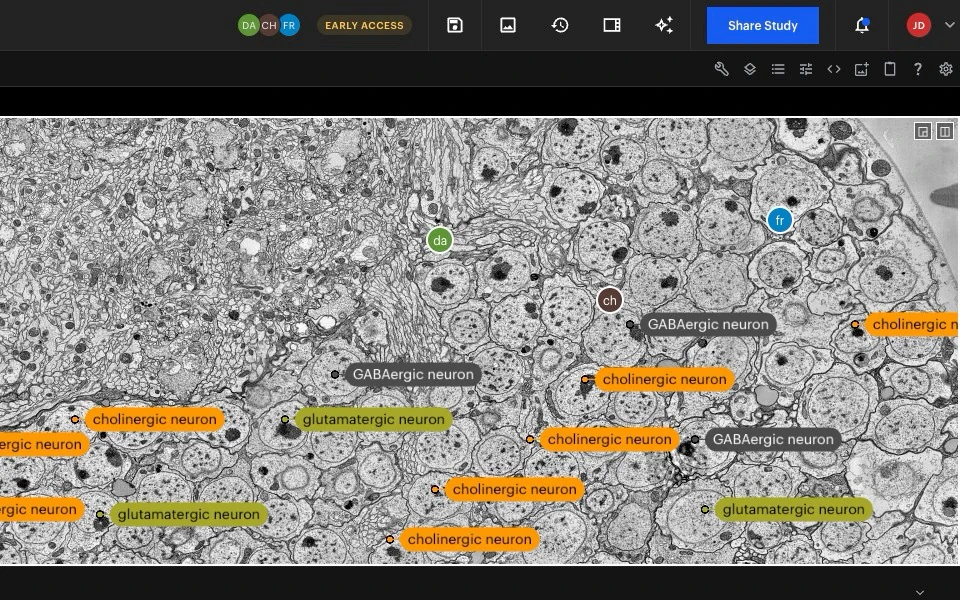Open the notifications bell
960x600 pixels.
pos(862,25)
